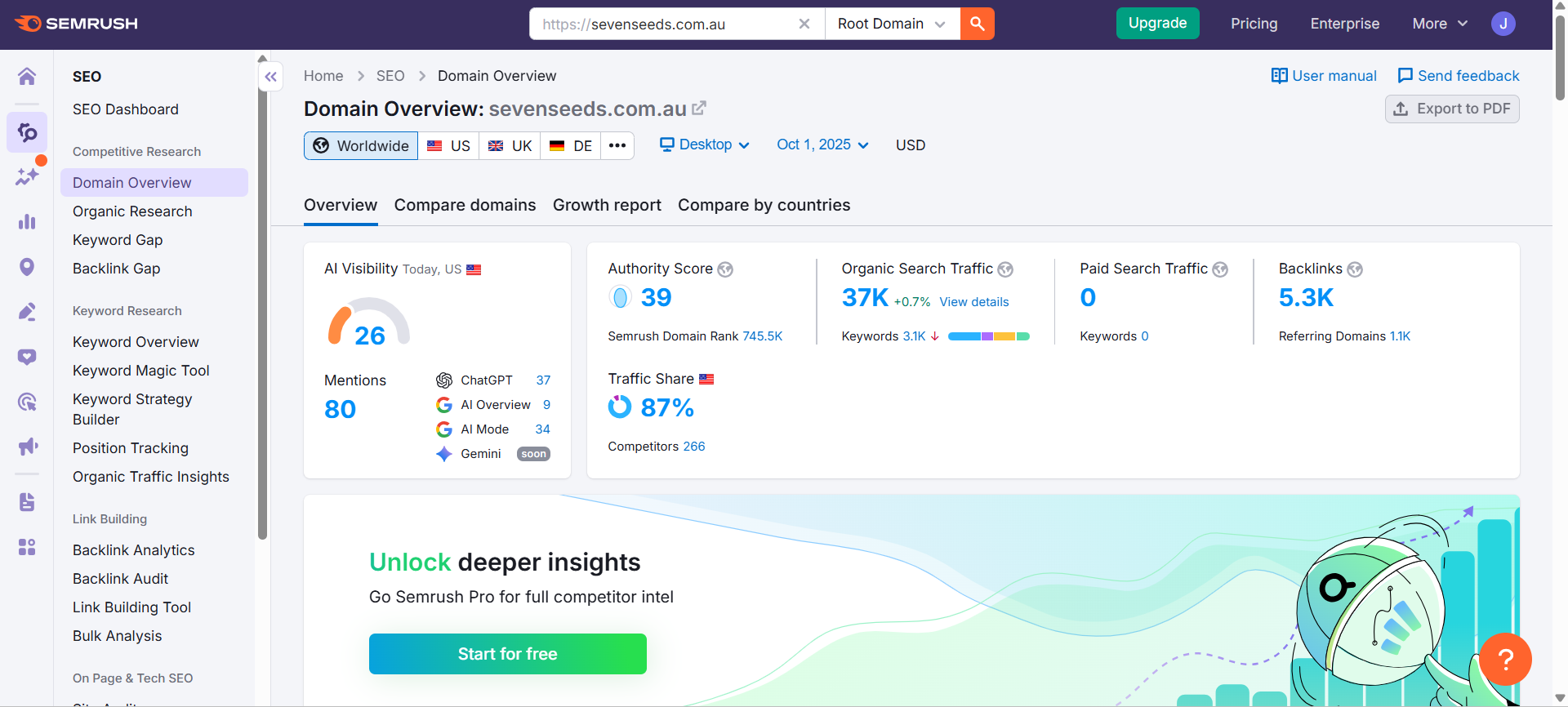The width and height of the screenshot is (1568, 707).
Task: Click the orange search magnifier button
Action: pyautogui.click(x=977, y=24)
